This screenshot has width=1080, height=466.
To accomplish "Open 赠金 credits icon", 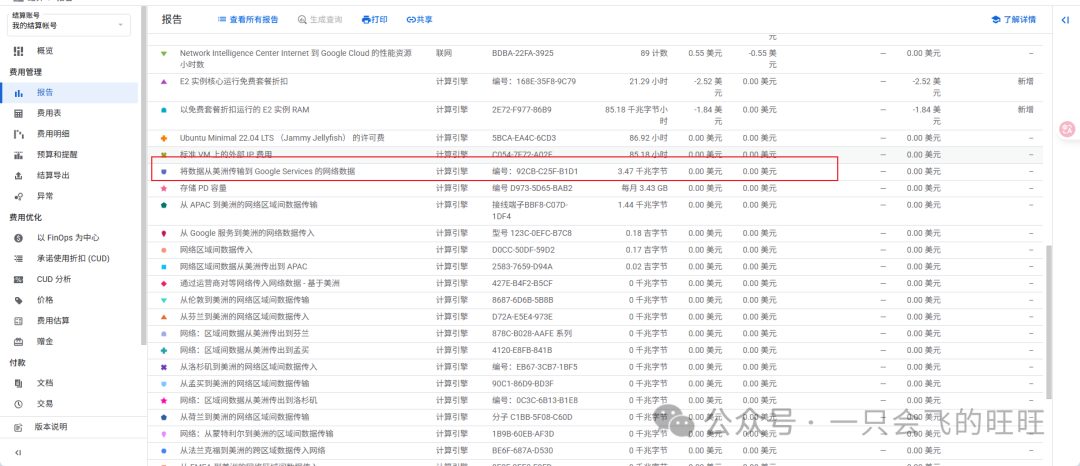I will [x=19, y=341].
